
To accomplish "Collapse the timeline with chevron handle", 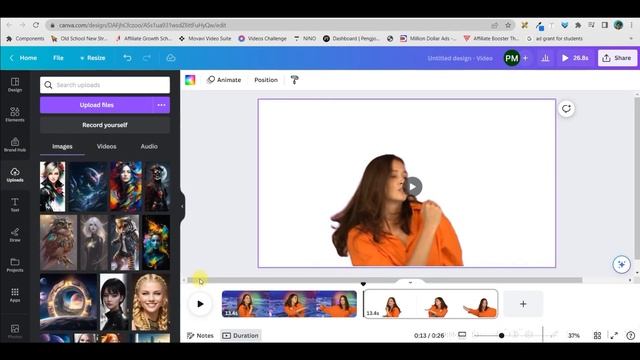I will 410,282.
